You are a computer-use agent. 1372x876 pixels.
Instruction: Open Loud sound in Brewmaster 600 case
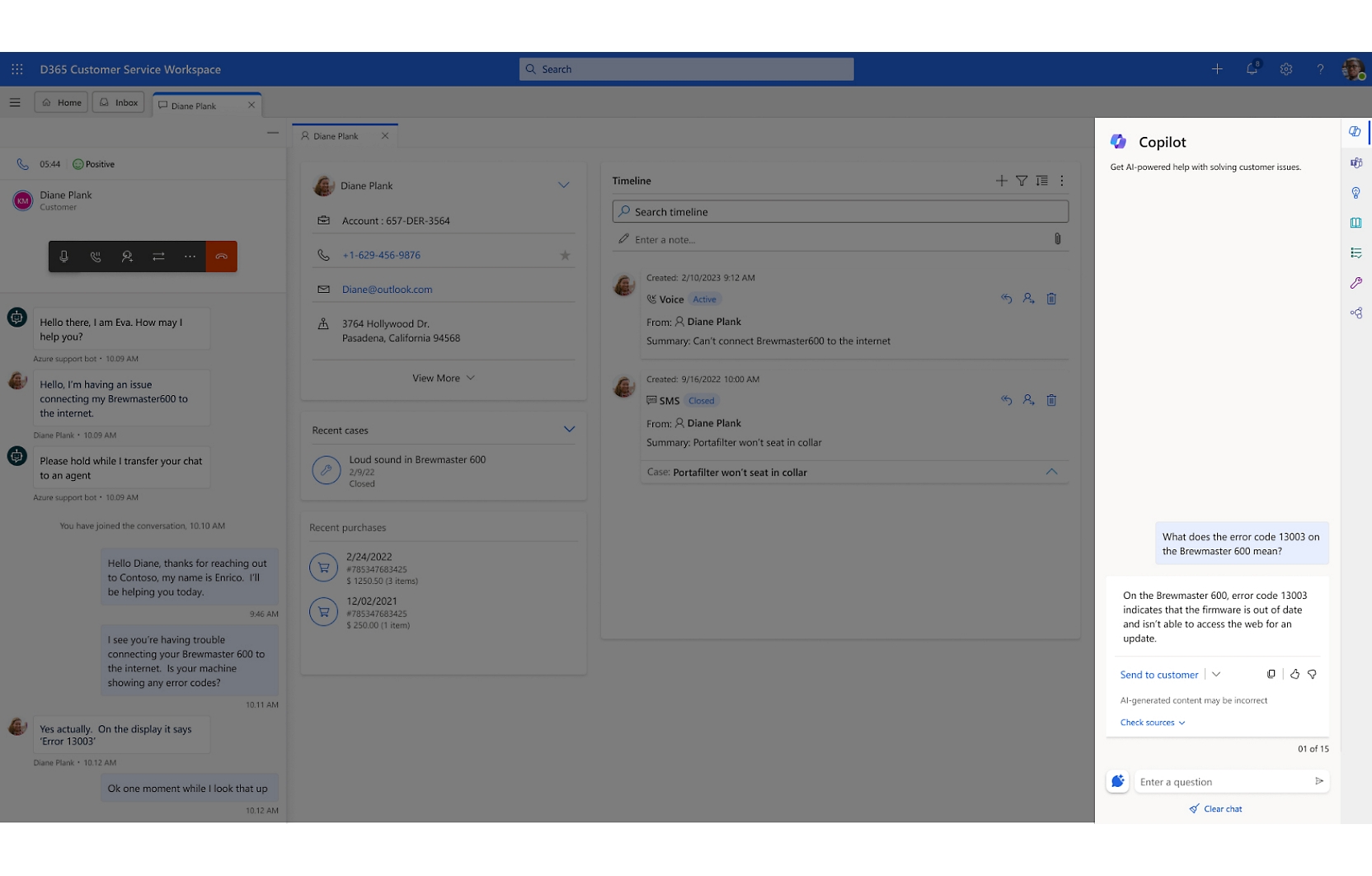417,460
